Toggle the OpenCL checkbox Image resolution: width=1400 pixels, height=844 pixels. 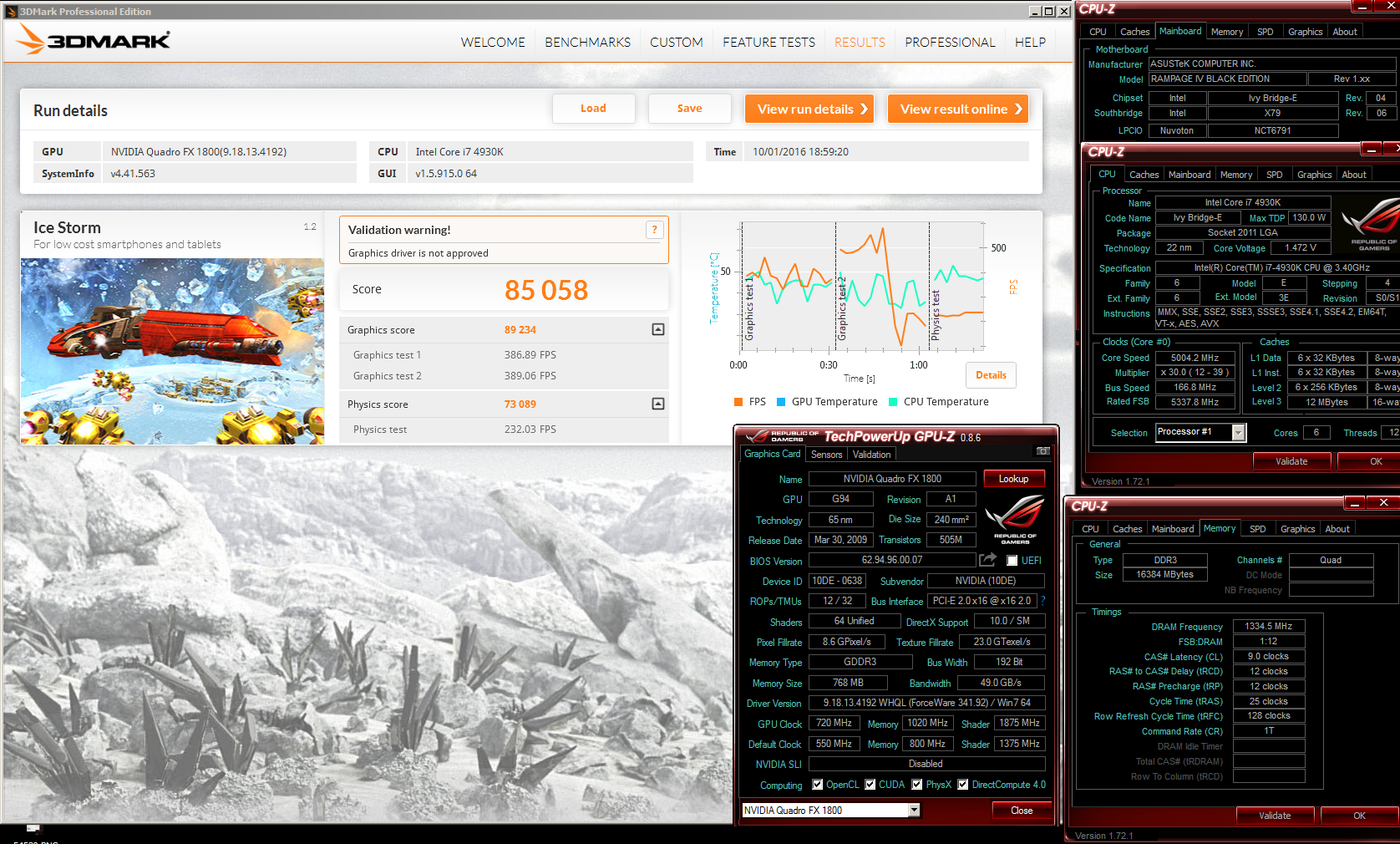click(x=818, y=785)
